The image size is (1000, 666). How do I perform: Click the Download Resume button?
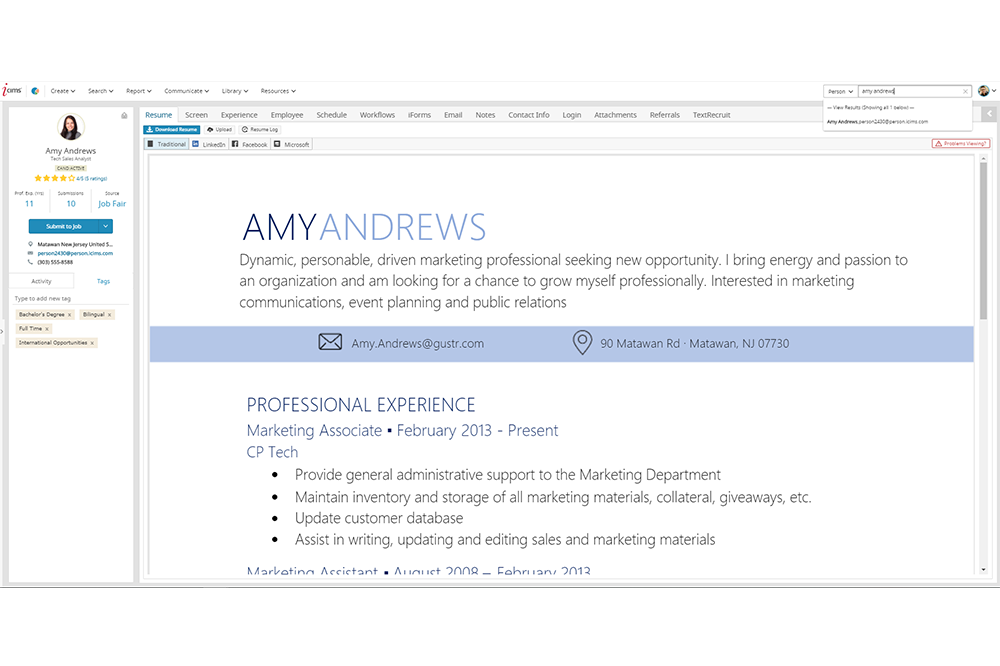(172, 130)
